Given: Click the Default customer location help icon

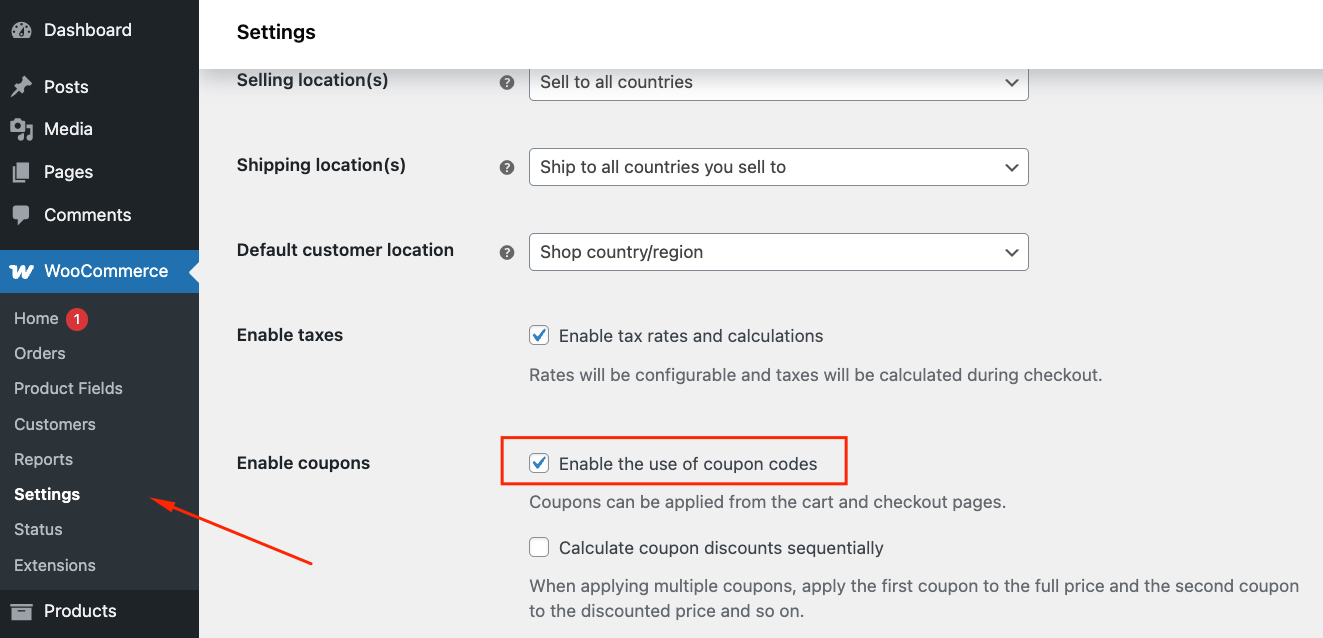Looking at the screenshot, I should (x=507, y=253).
